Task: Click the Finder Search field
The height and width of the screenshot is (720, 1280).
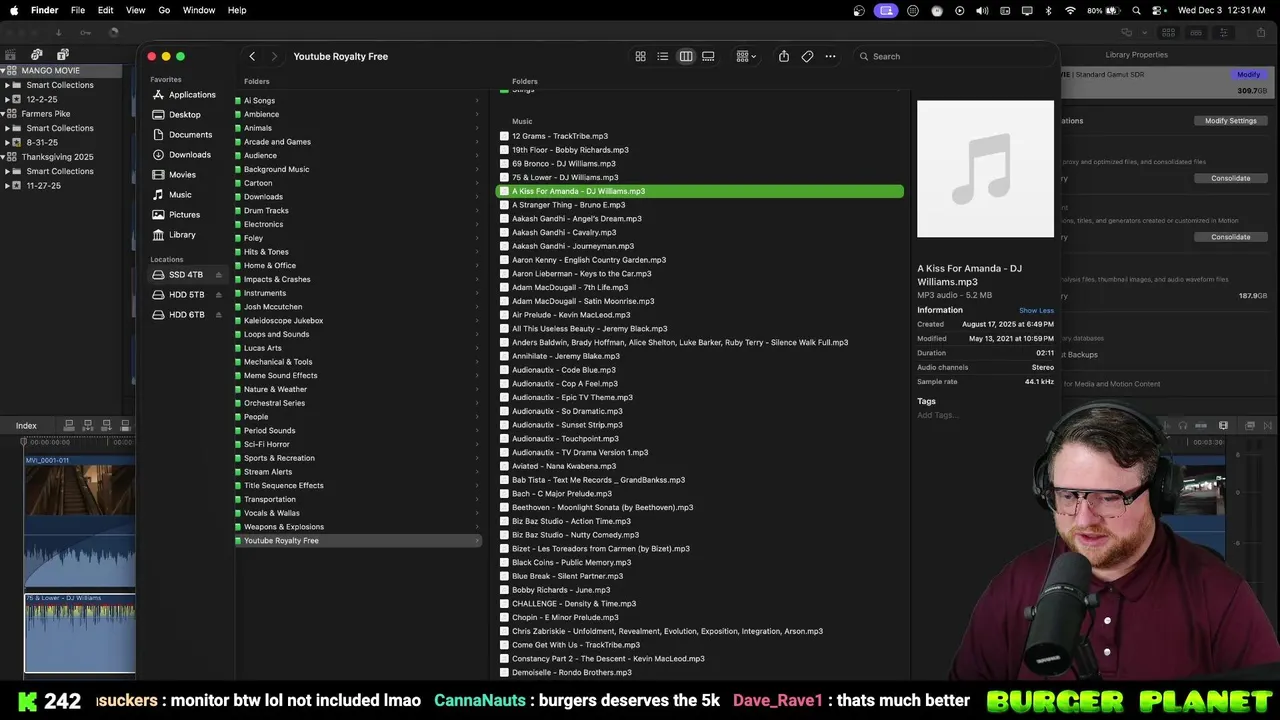Action: click(954, 56)
